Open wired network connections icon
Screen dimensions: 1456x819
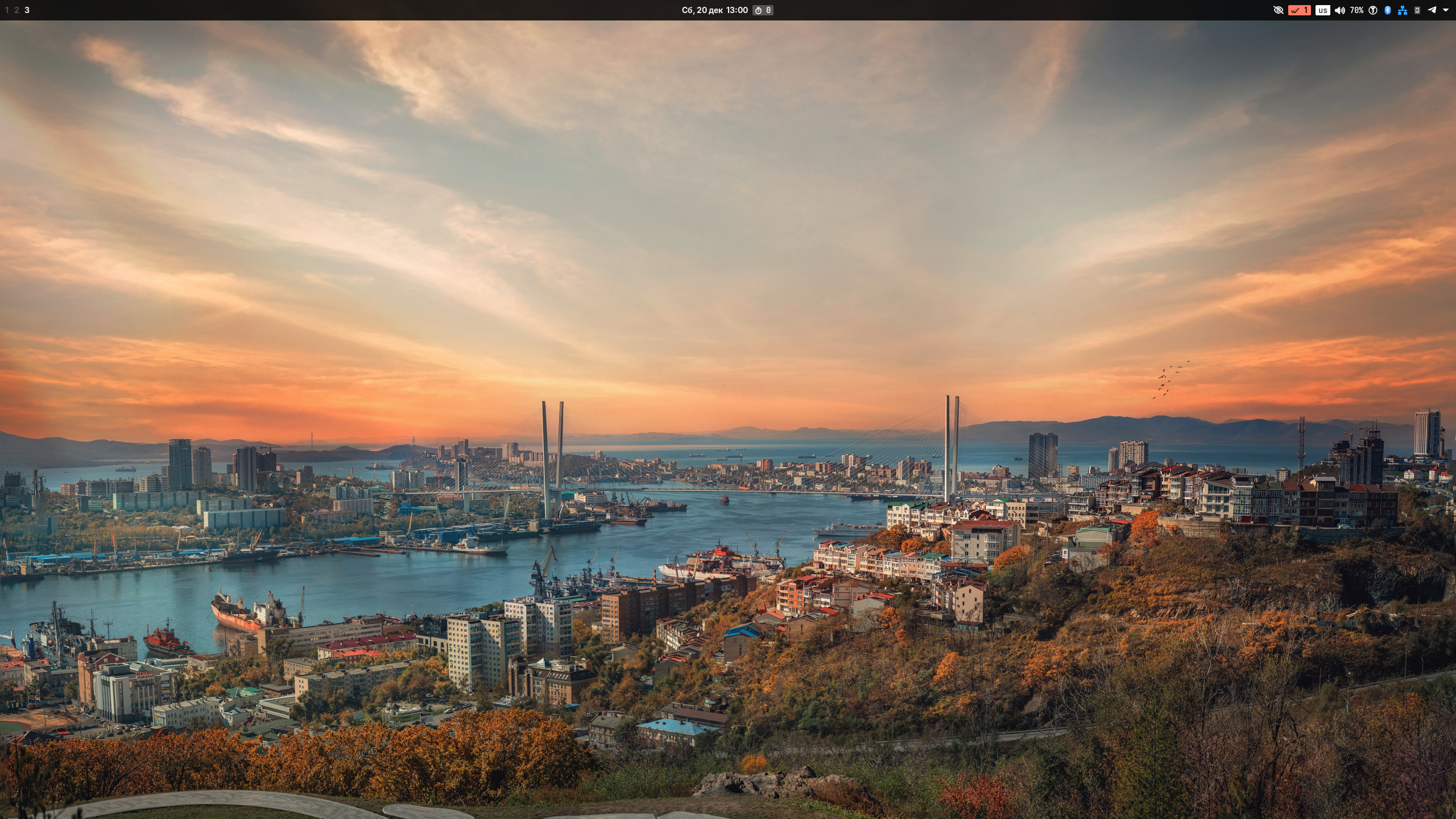point(1403,10)
